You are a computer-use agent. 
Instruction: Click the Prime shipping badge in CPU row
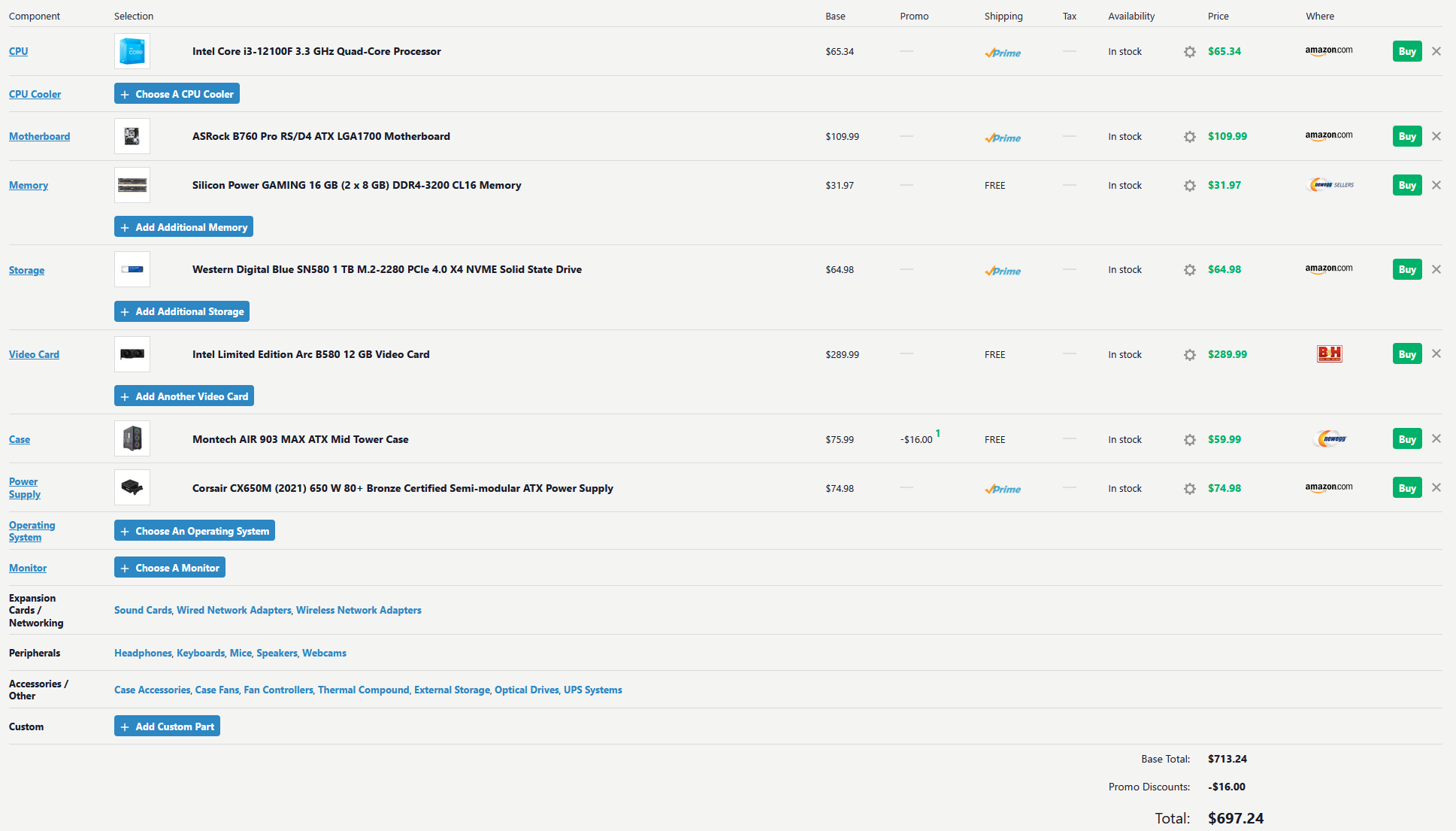(x=1003, y=53)
